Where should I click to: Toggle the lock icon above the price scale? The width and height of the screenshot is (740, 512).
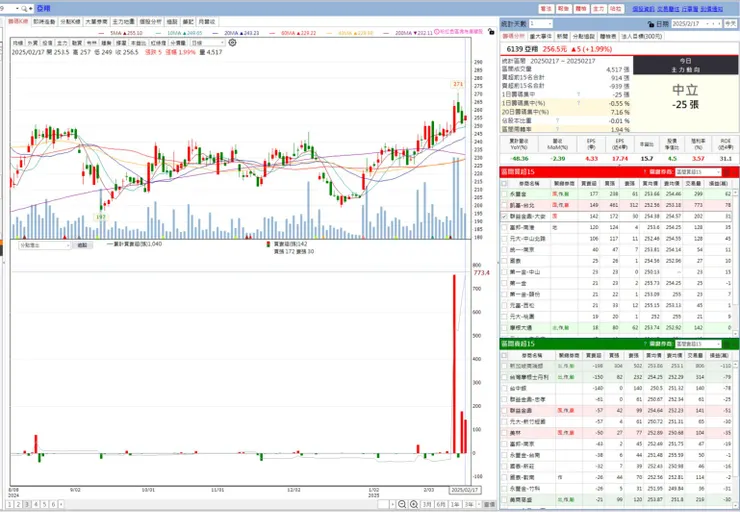pos(491,32)
